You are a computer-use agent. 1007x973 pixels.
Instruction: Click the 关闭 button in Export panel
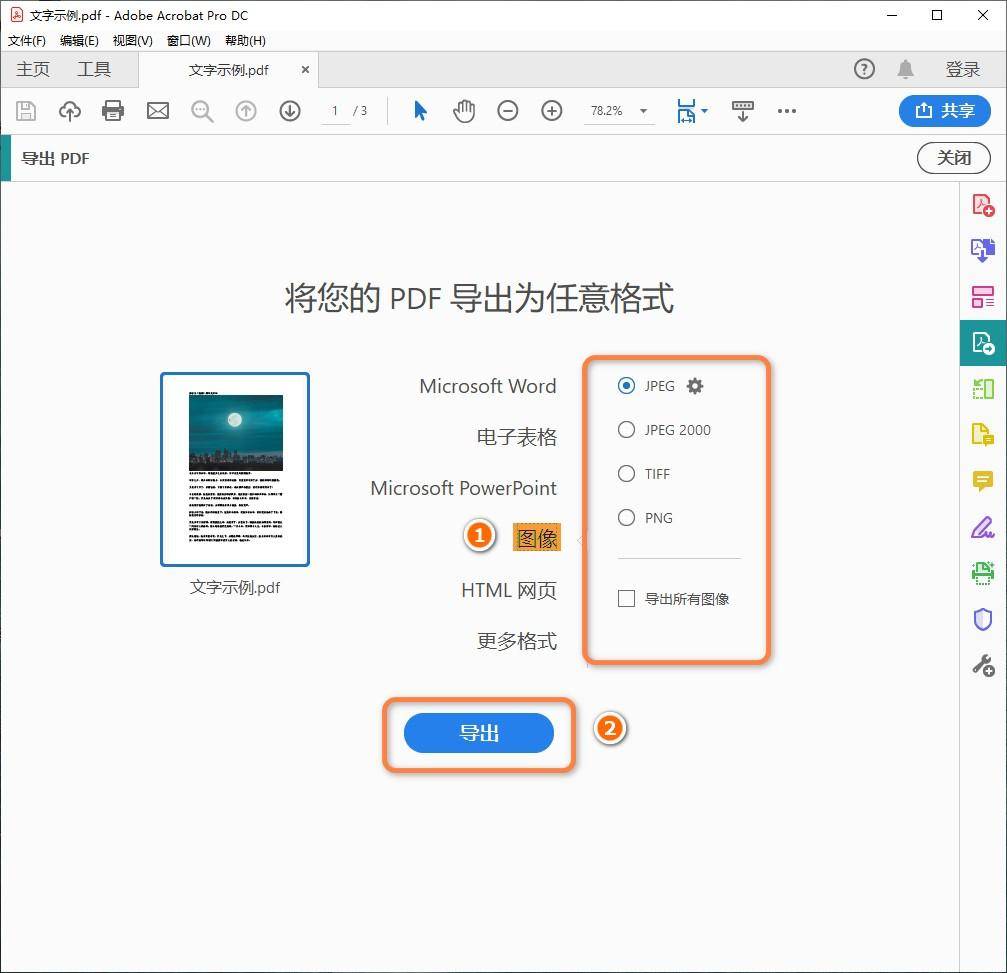pos(954,158)
